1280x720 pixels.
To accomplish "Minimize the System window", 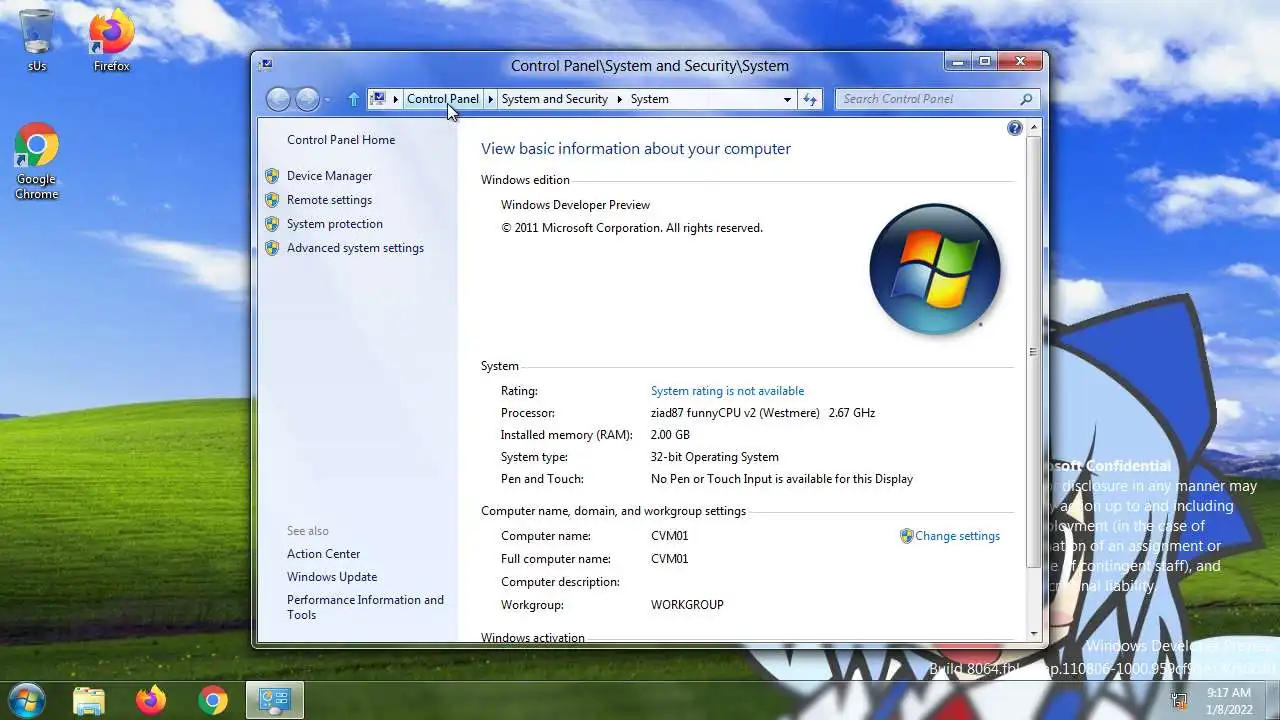I will [x=957, y=62].
